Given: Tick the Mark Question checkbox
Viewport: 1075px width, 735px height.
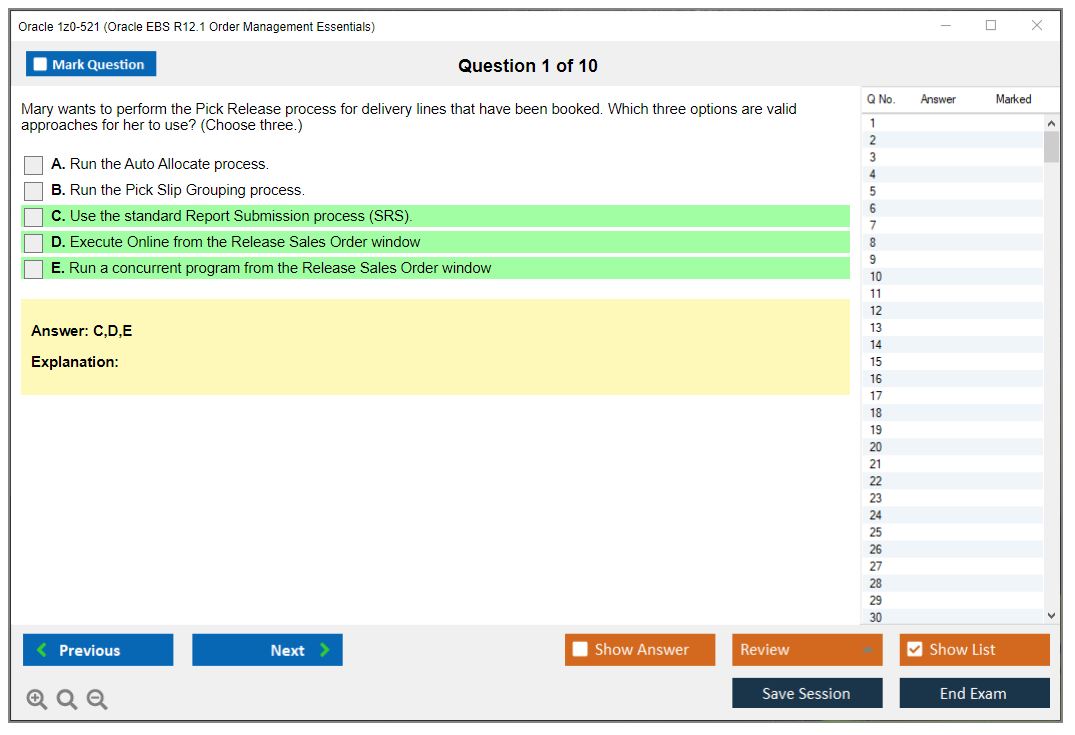Looking at the screenshot, I should (41, 65).
